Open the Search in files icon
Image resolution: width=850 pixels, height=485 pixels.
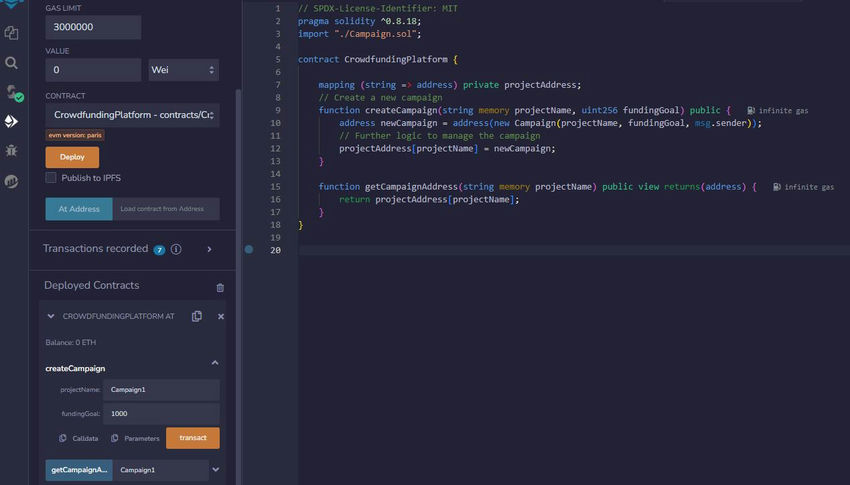[x=12, y=62]
